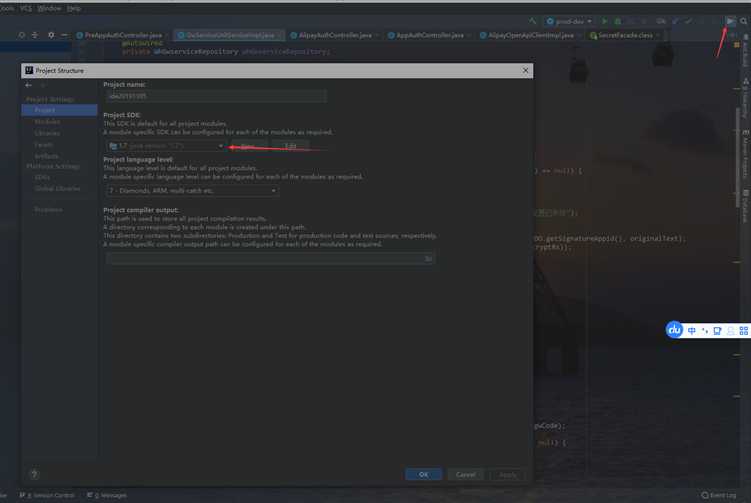Open the Window menu

49,8
